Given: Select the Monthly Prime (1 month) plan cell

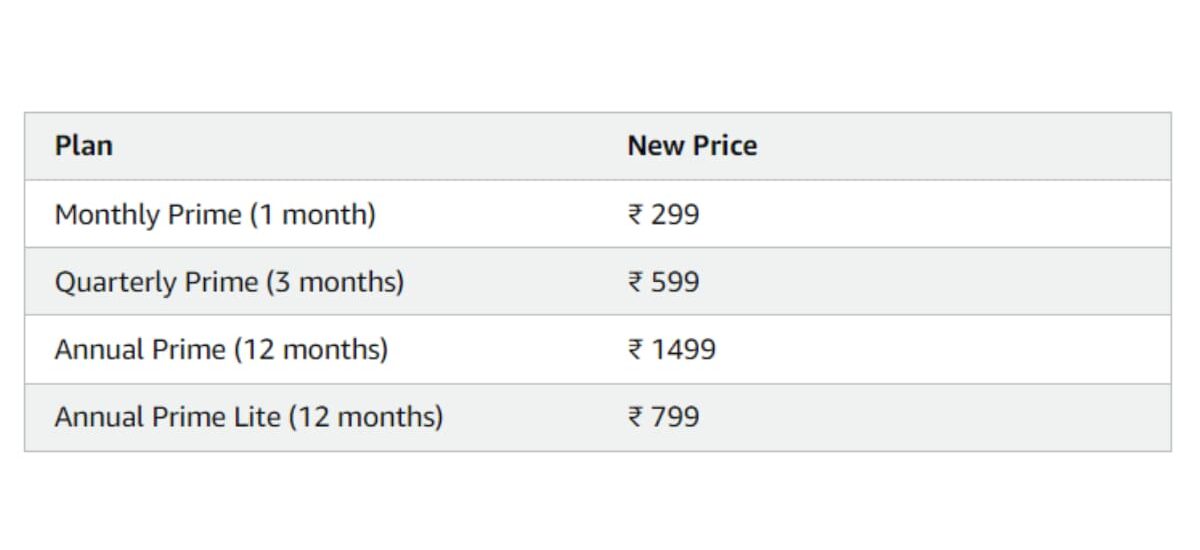Looking at the screenshot, I should click(215, 214).
